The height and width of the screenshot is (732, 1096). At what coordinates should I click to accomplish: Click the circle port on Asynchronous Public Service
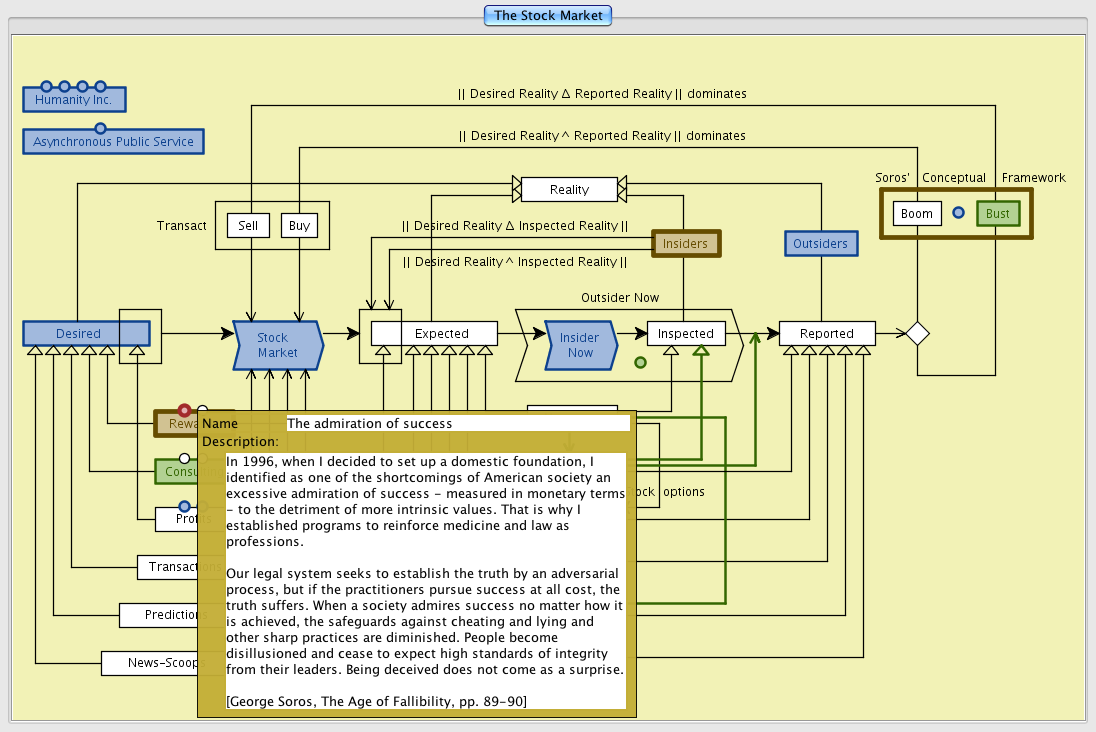100,128
